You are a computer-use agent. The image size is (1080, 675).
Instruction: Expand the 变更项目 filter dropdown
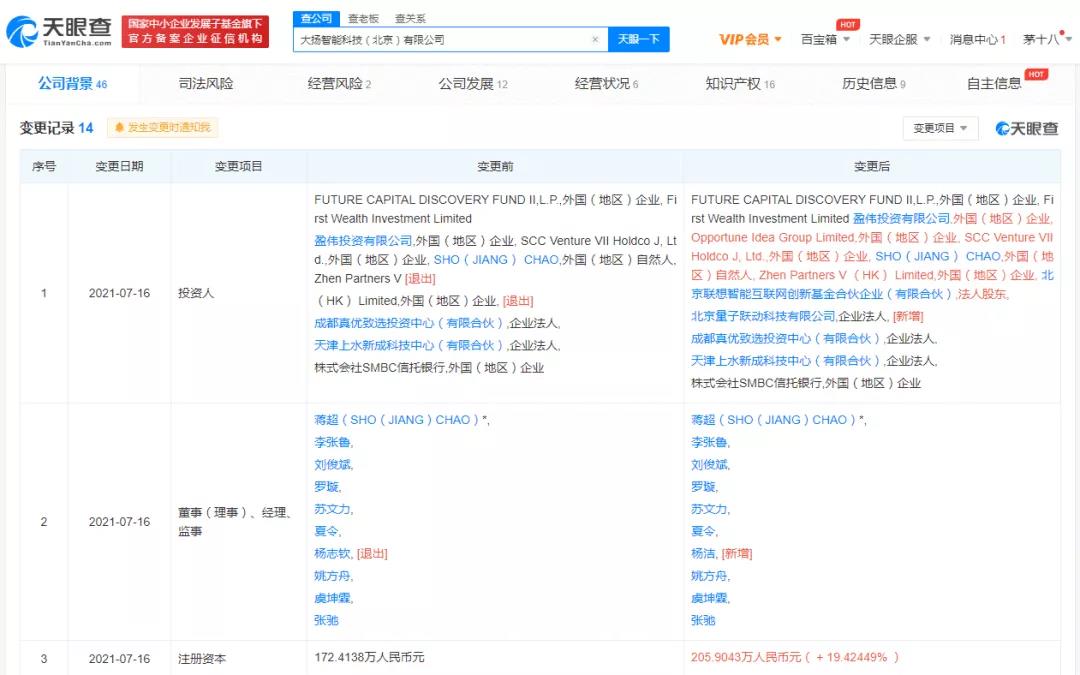point(940,128)
